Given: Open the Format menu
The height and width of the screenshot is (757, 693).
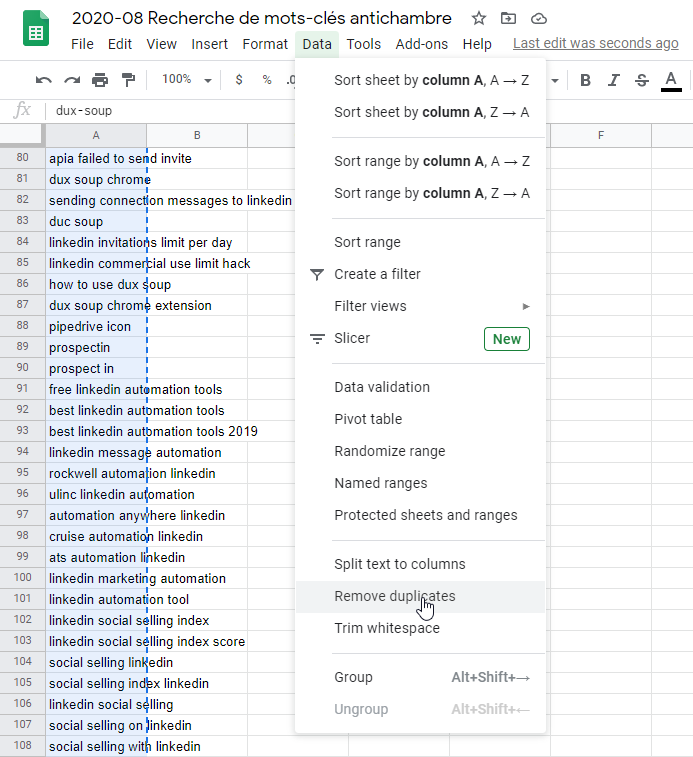Looking at the screenshot, I should click(x=265, y=44).
